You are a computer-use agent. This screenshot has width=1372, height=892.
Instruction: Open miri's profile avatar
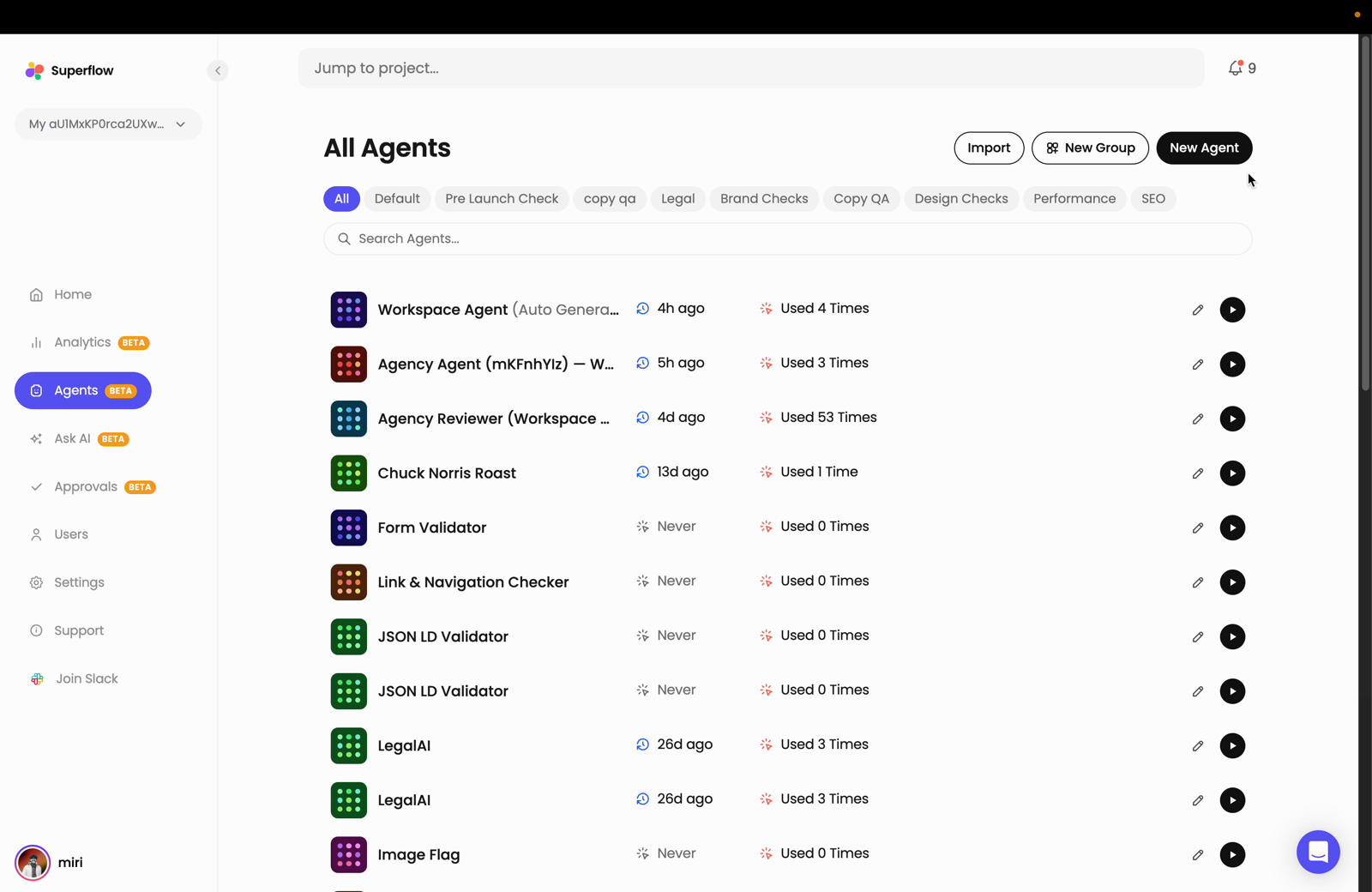tap(33, 863)
